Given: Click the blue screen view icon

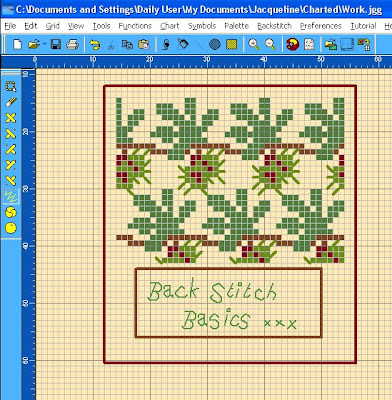Looking at the screenshot, I should [347, 44].
